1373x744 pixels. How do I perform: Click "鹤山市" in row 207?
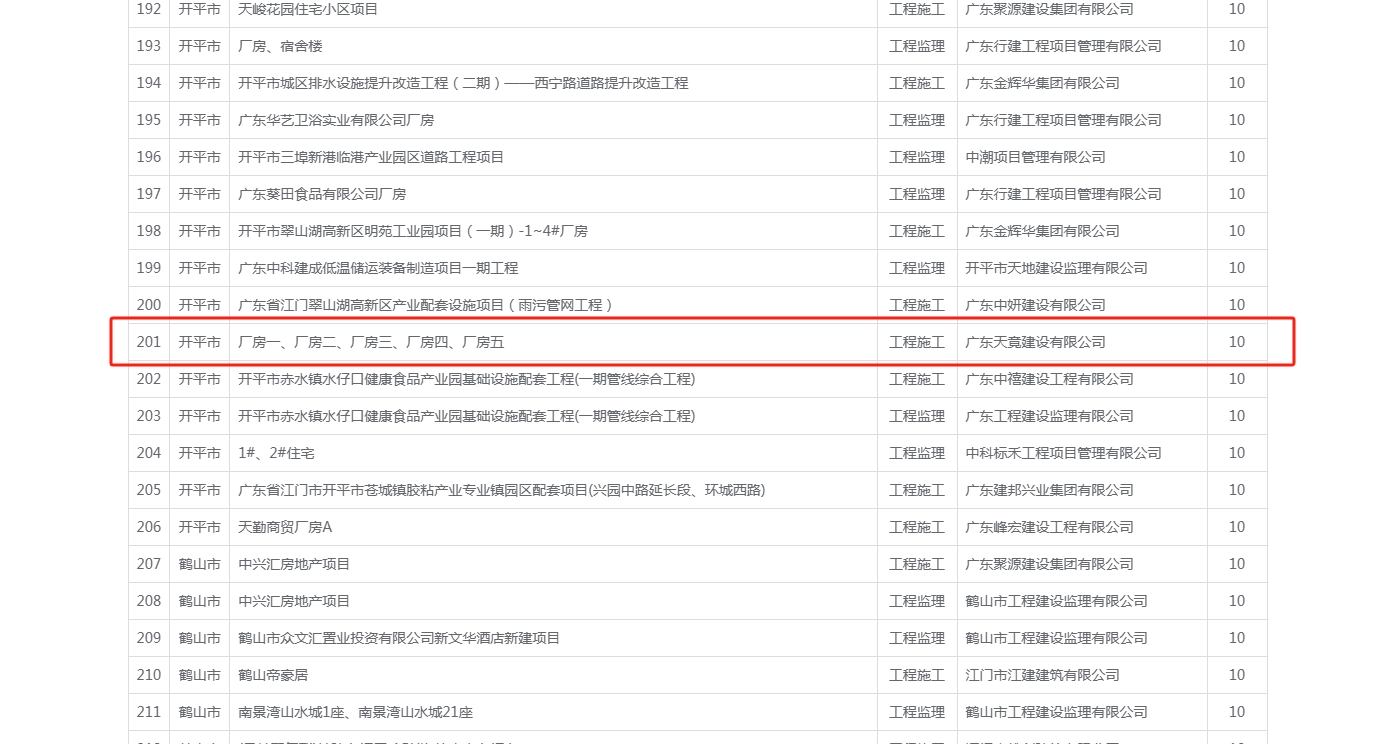[199, 564]
